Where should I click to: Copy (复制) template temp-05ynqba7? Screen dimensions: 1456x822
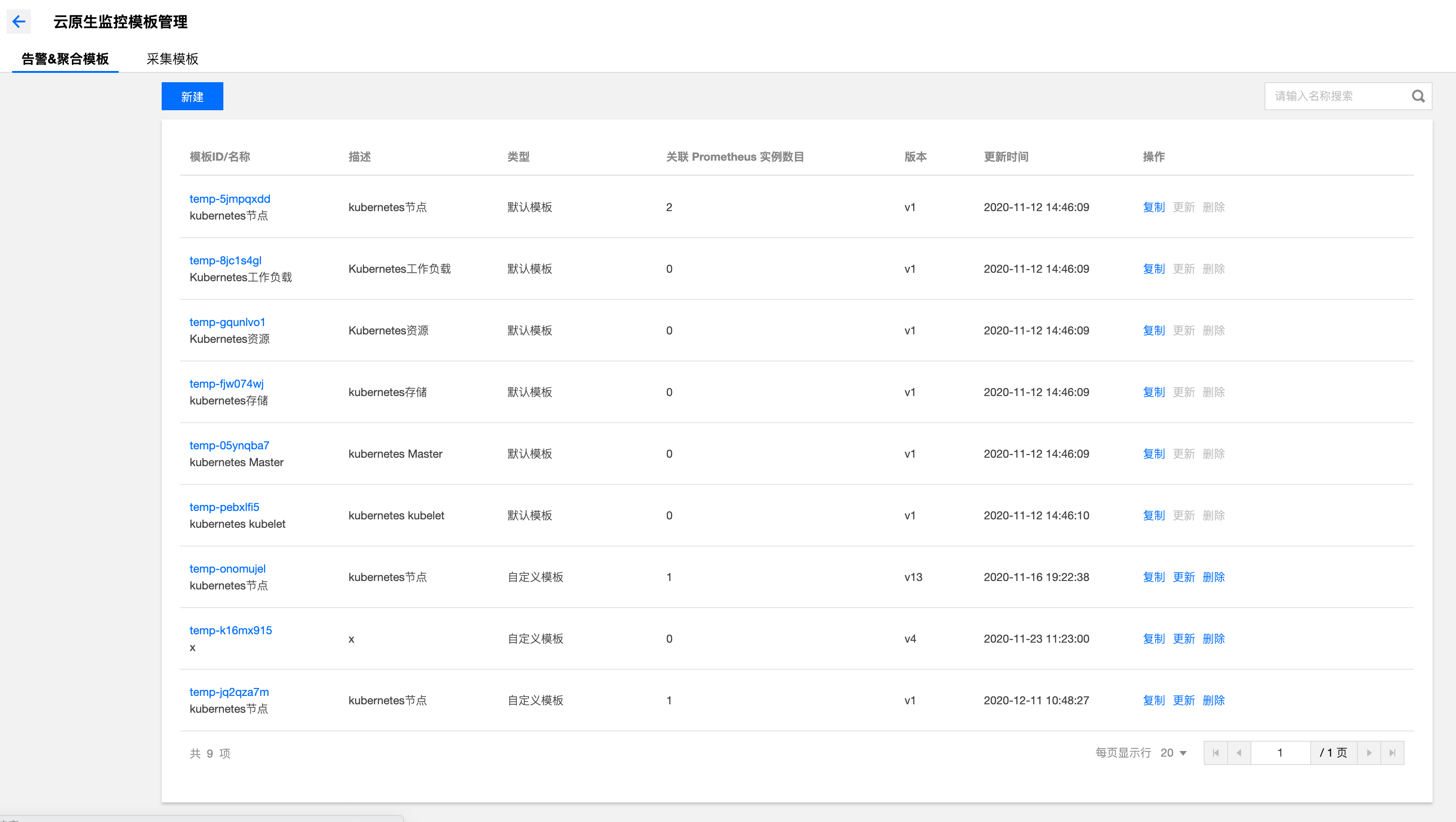pyautogui.click(x=1154, y=454)
